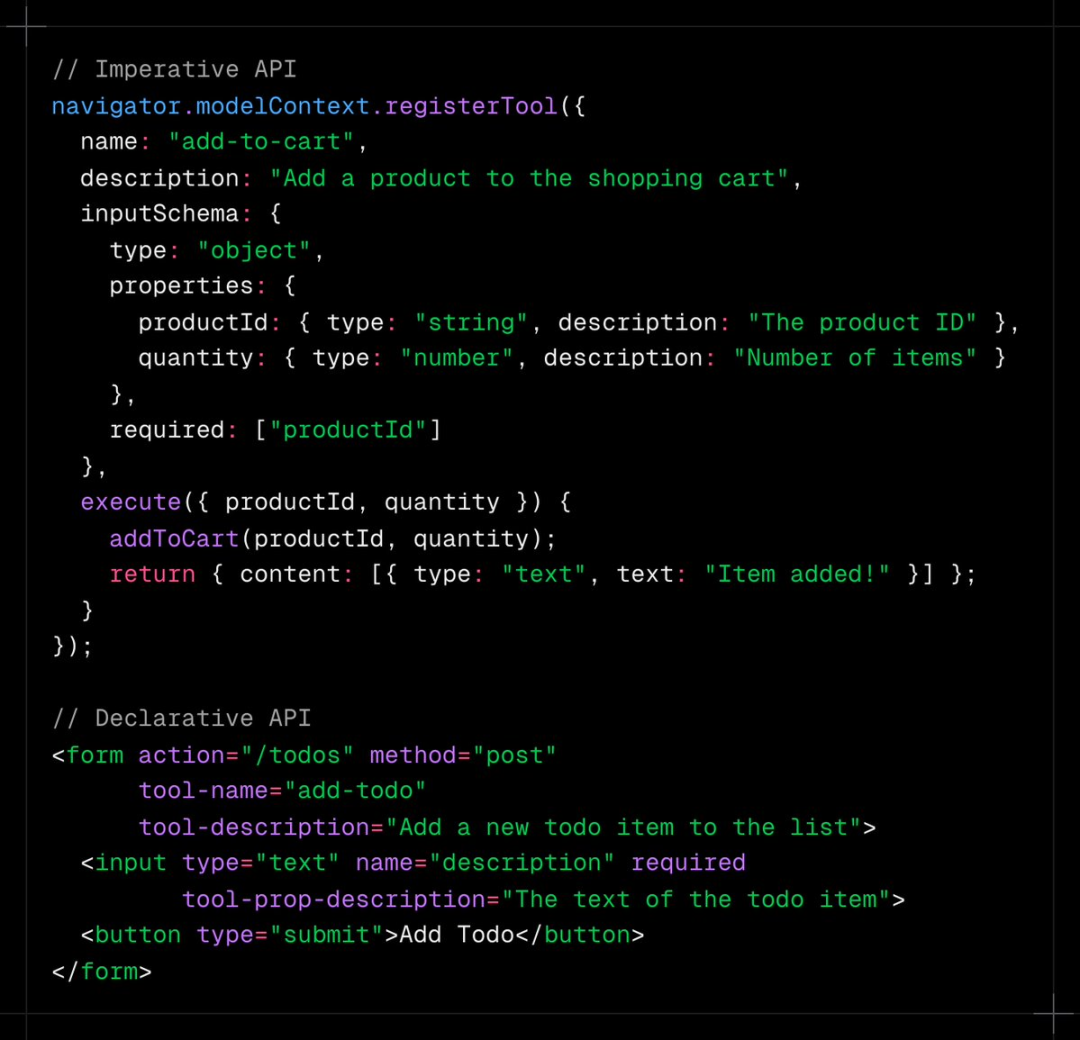Select the inputSchema key
Screen dimensions: 1080x1040
click(x=159, y=214)
